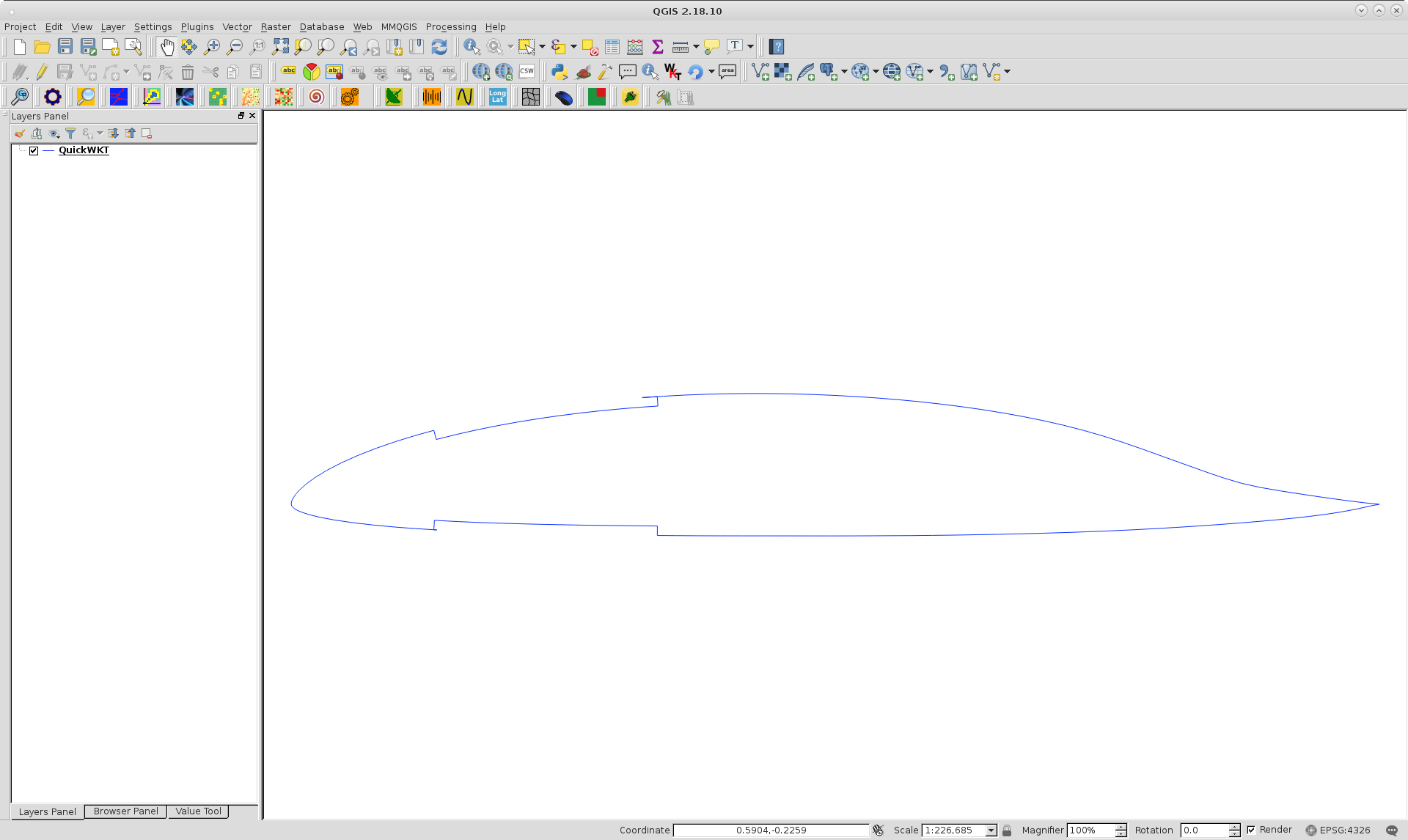The image size is (1408, 840).
Task: Toggle mouse coordinate extents display
Action: pos(878,830)
